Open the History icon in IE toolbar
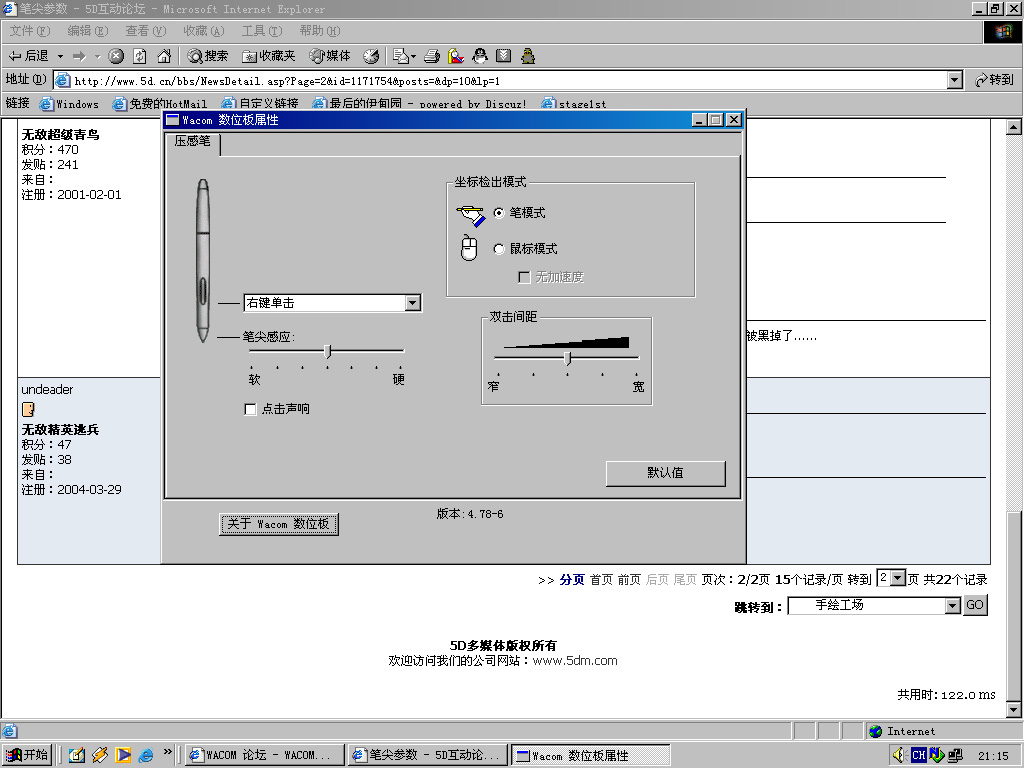The image size is (1024, 768). pos(371,56)
